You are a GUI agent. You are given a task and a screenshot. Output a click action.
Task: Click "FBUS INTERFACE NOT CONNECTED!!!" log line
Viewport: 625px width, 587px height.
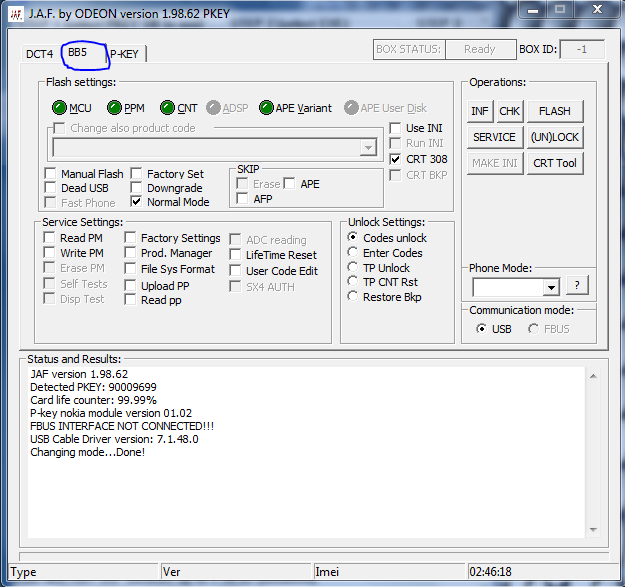pos(122,426)
